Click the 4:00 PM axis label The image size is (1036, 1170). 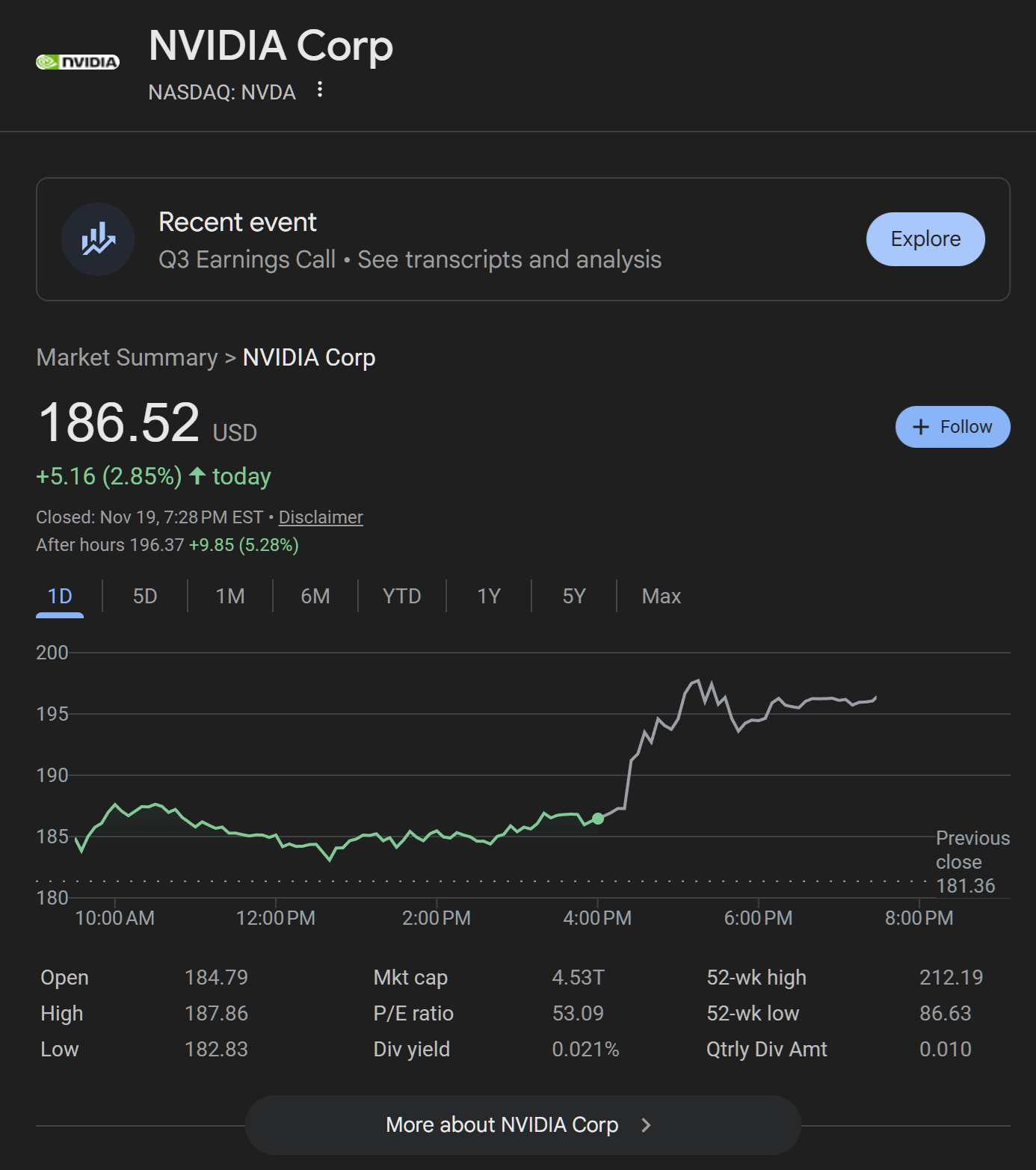point(597,918)
